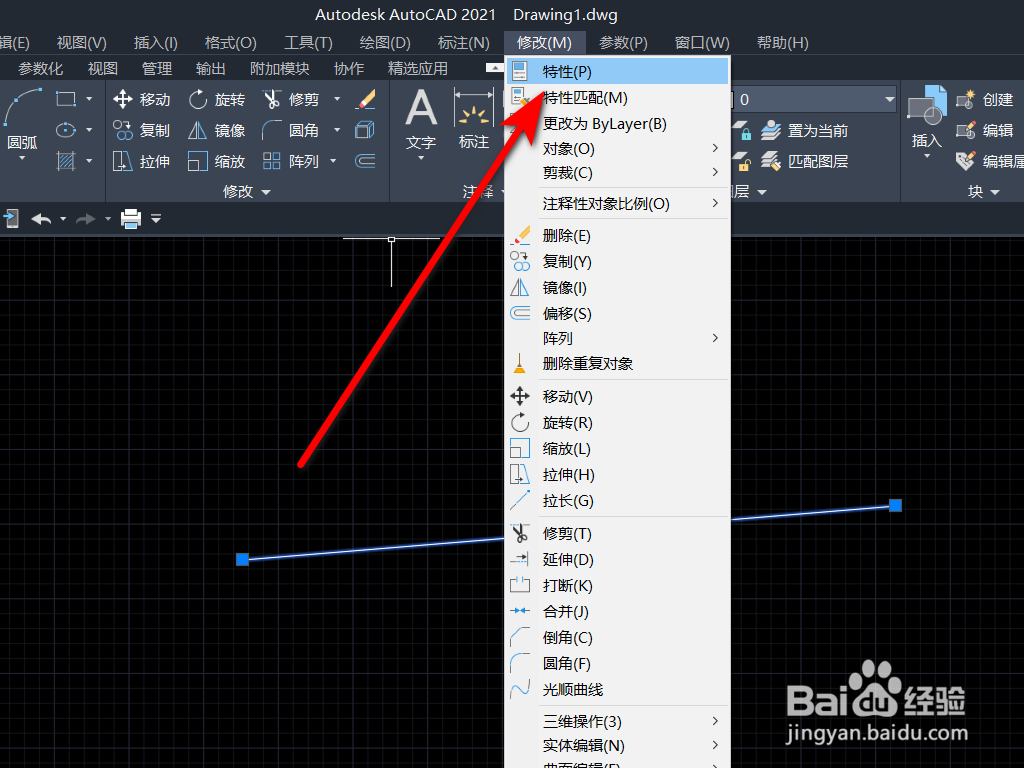Click the Ellipse draw tool icon

click(65, 130)
